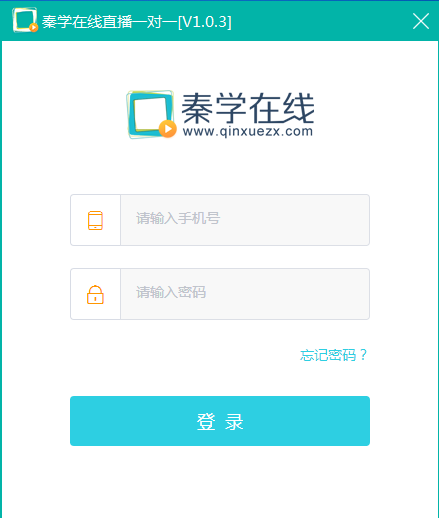Click the 秦学在线 logo text
This screenshot has height=518, width=439.
(x=248, y=108)
